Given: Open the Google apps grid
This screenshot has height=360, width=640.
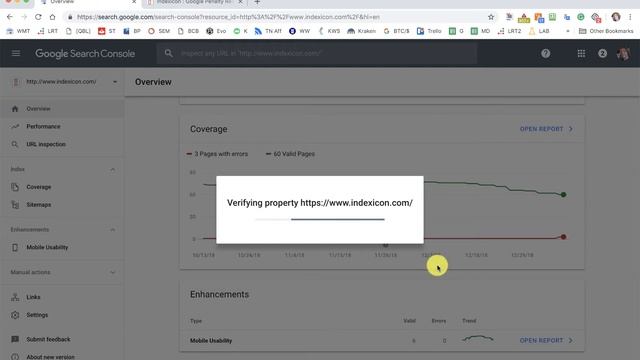Looking at the screenshot, I should (x=581, y=53).
